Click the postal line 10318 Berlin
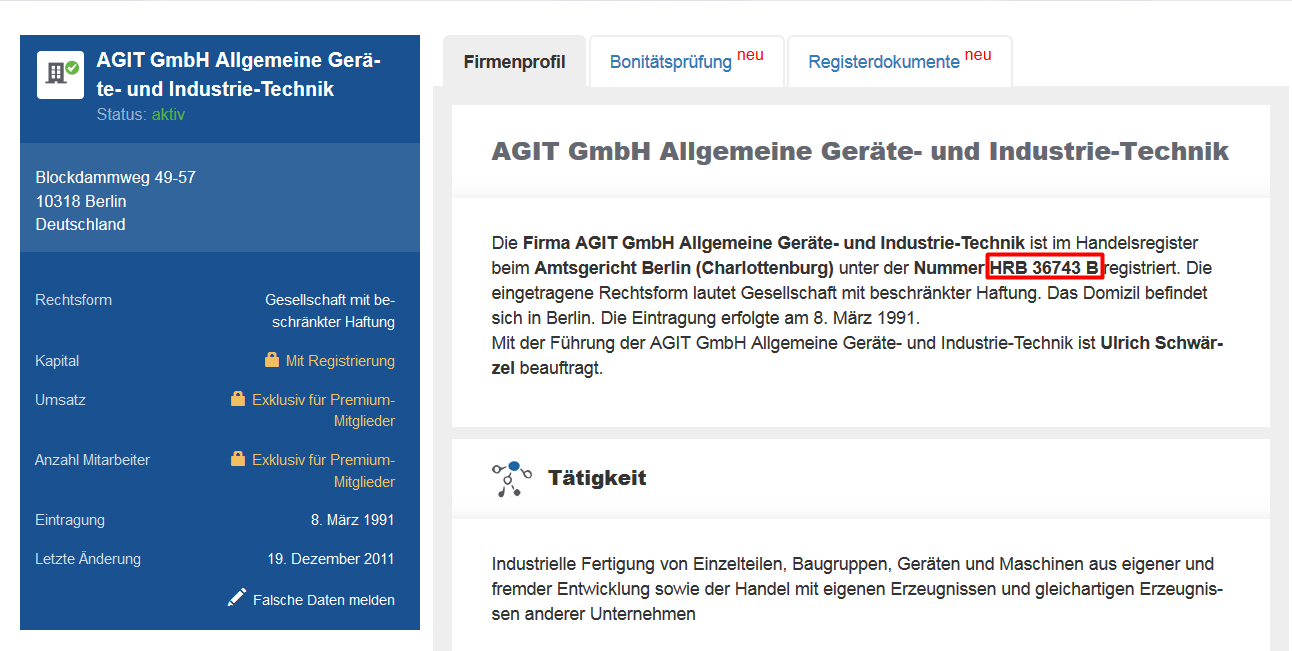Screen dimensions: 1292x651 (81, 201)
